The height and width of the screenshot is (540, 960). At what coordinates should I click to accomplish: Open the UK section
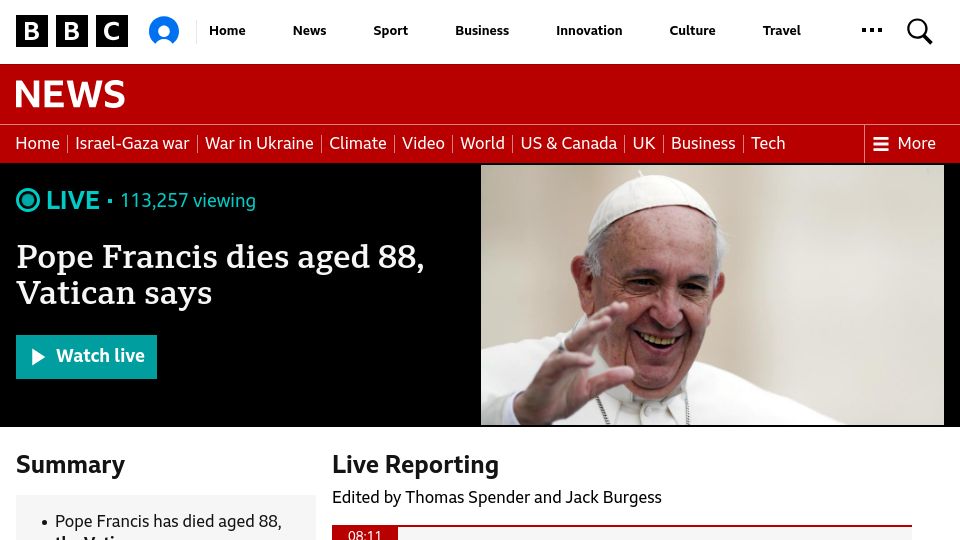point(643,143)
